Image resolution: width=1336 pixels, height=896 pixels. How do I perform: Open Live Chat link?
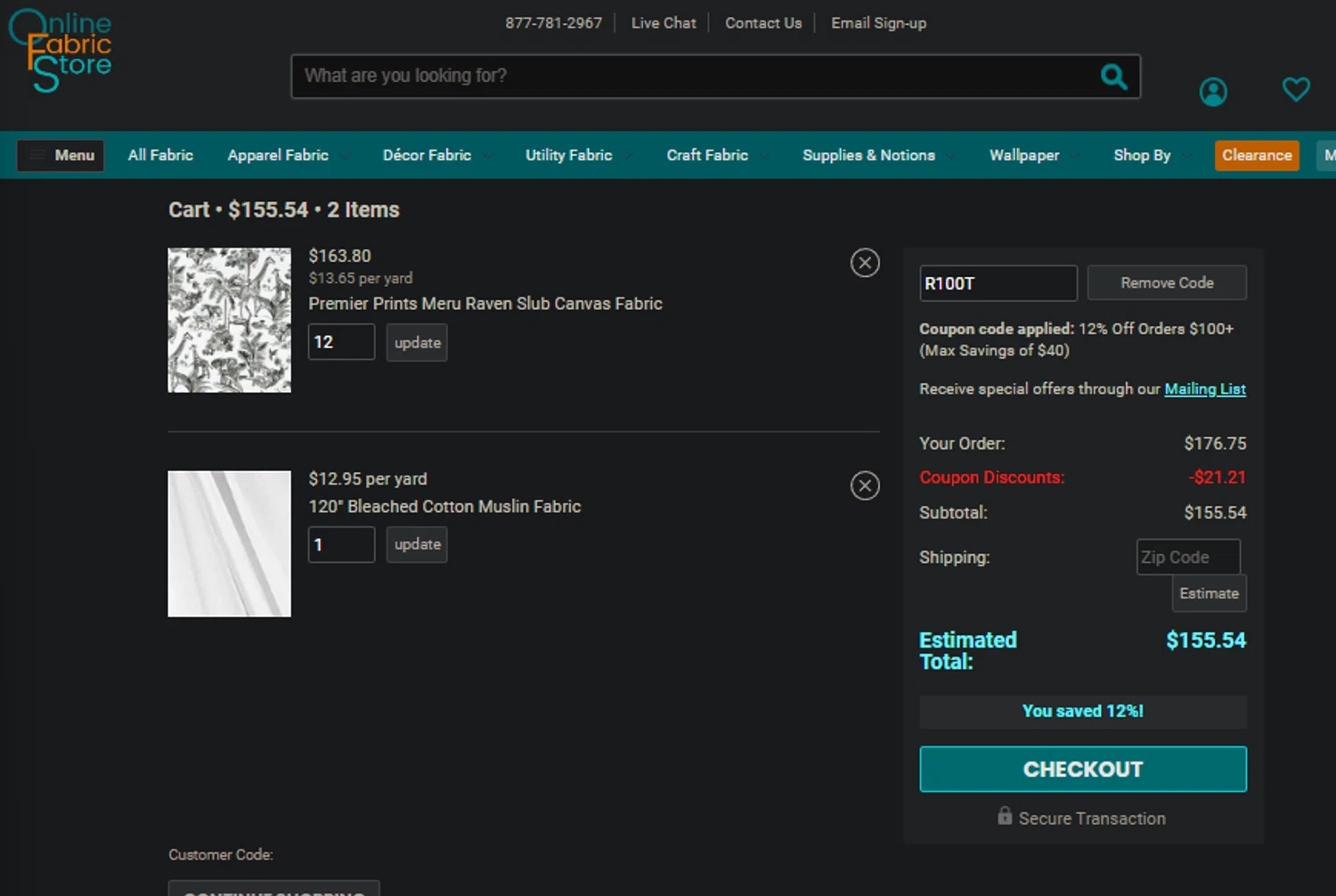click(664, 23)
